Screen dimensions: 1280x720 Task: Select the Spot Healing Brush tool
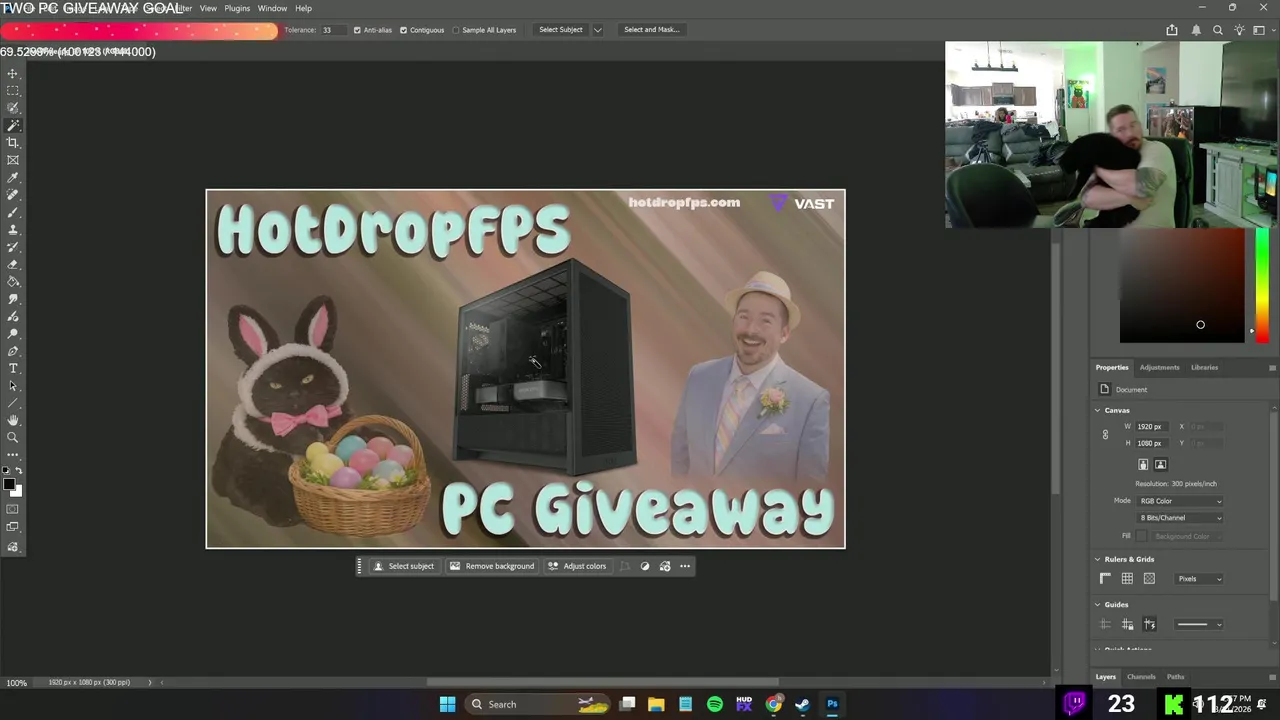pos(13,195)
